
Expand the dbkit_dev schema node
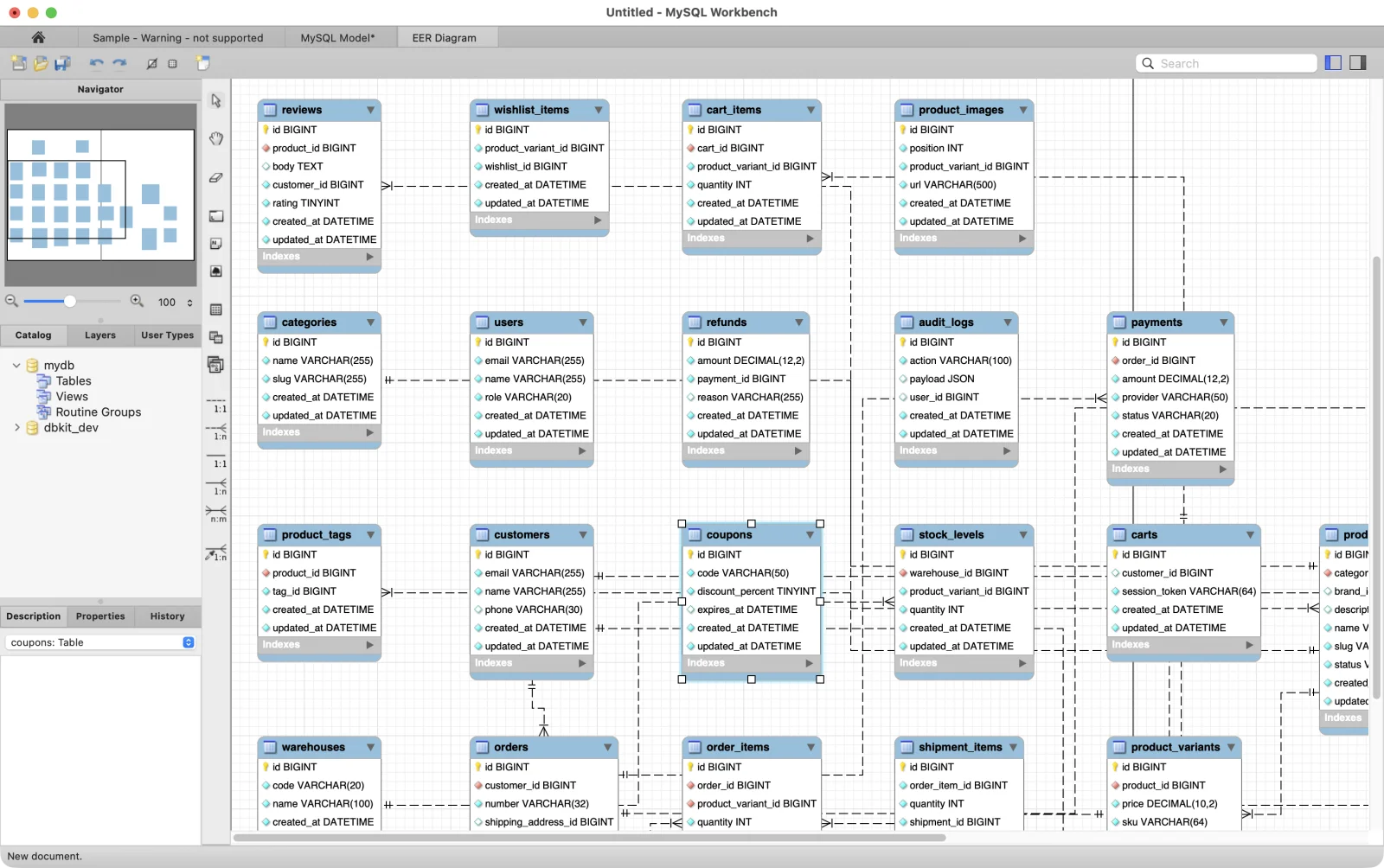pos(16,428)
